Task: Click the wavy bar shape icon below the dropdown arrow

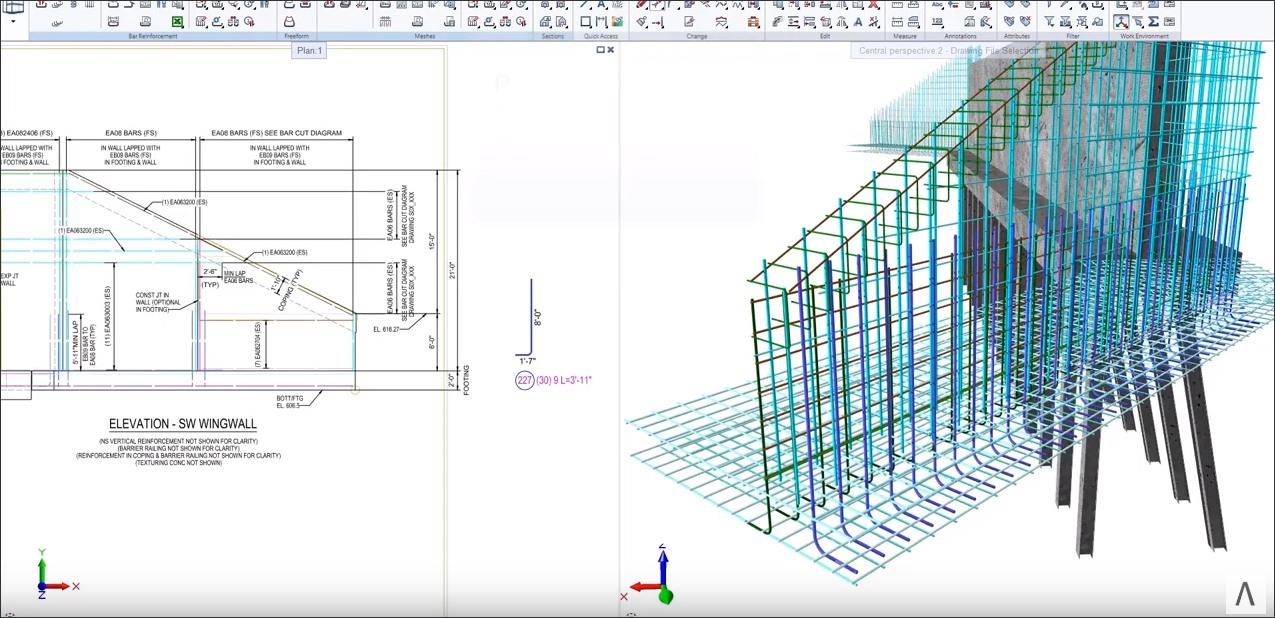Action: click(x=58, y=23)
